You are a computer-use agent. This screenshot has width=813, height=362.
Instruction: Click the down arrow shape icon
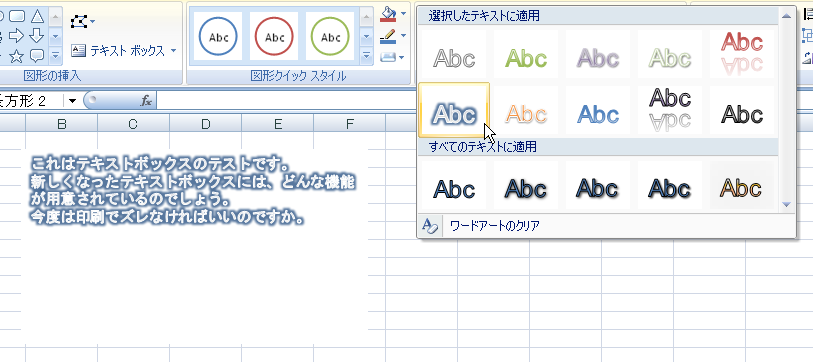[x=36, y=35]
